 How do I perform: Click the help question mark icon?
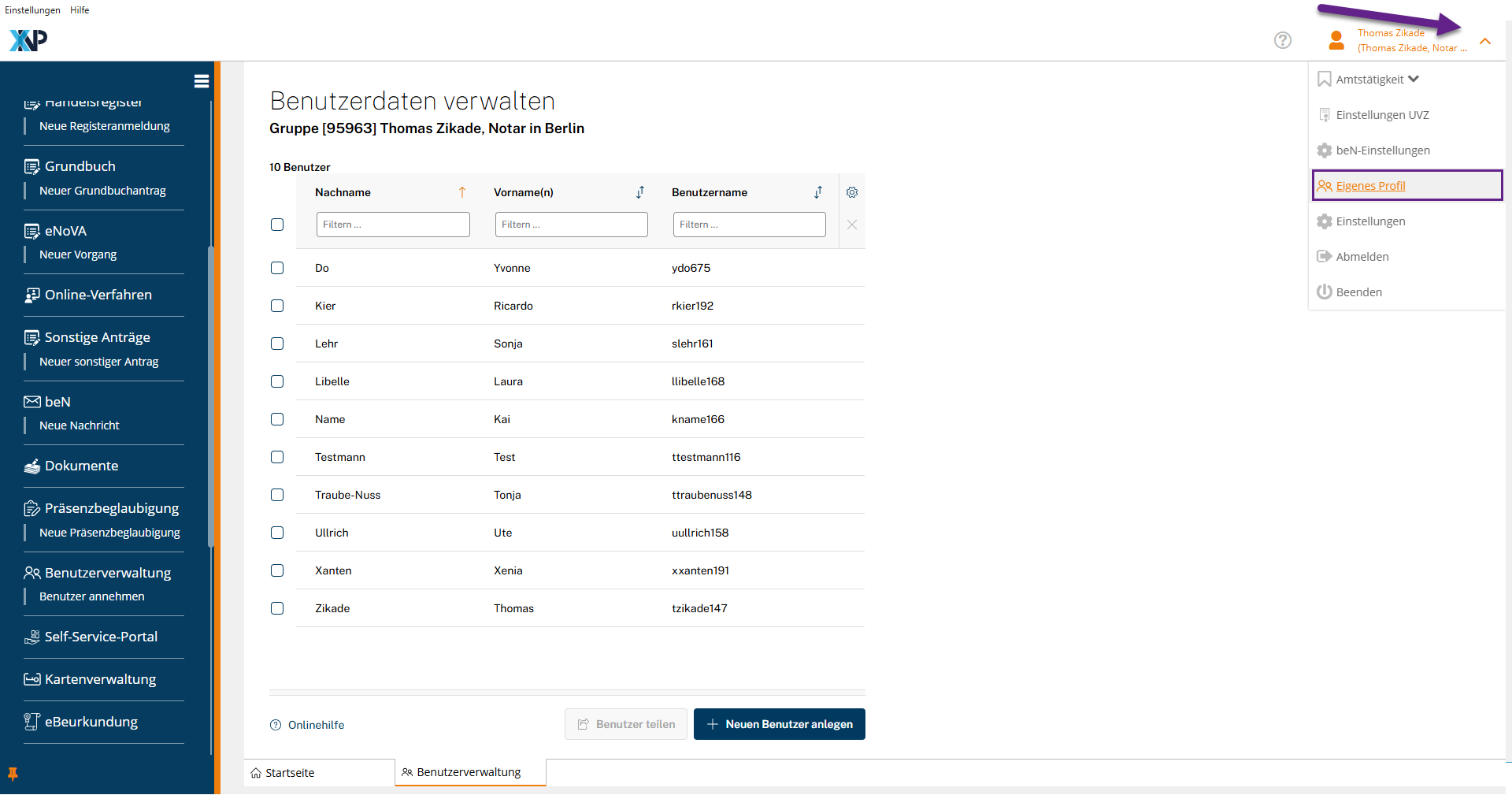click(1282, 40)
